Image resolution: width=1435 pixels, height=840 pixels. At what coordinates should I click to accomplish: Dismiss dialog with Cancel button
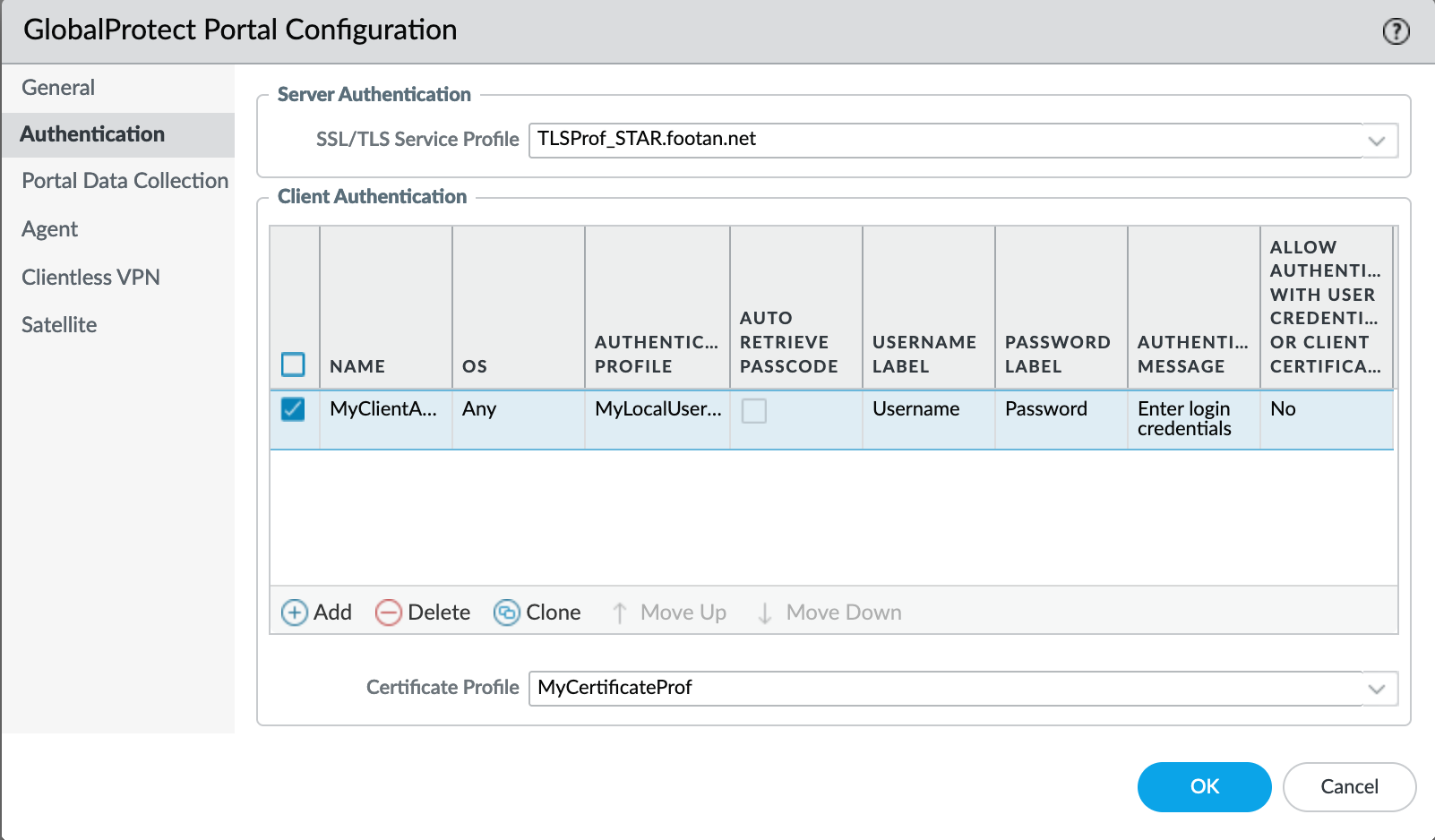(x=1349, y=787)
